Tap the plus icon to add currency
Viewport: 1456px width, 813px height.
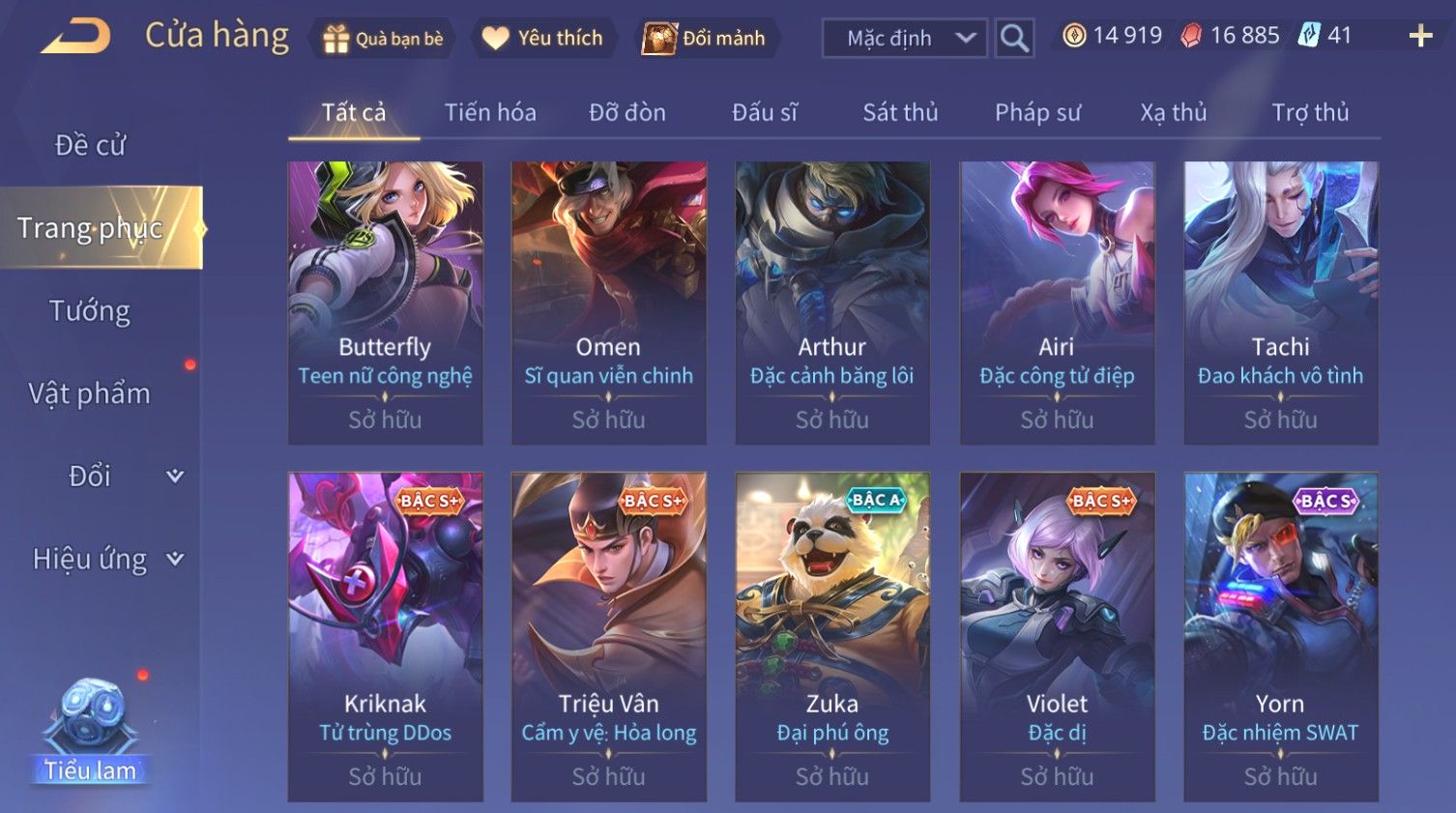1420,37
